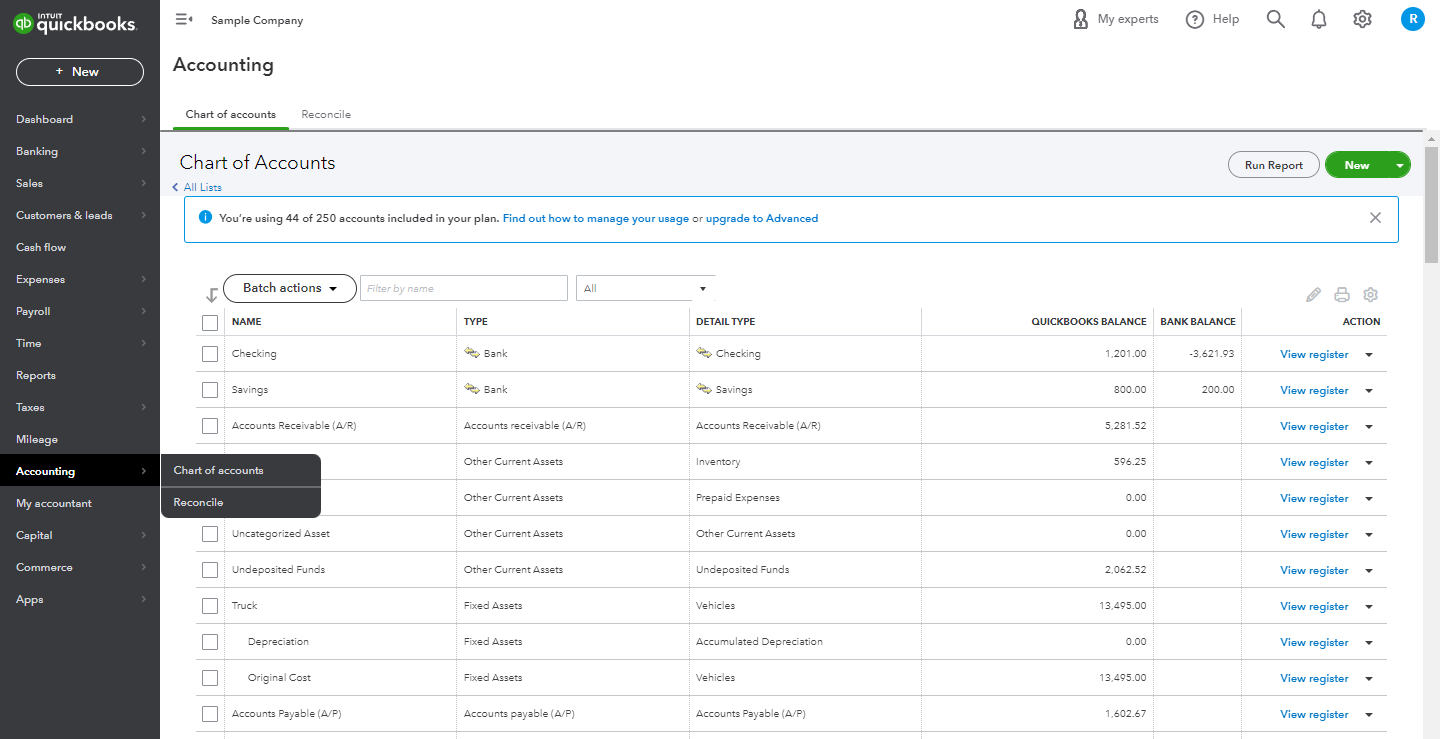This screenshot has height=739, width=1440.
Task: Open the table settings gear icon
Action: pyautogui.click(x=1371, y=295)
